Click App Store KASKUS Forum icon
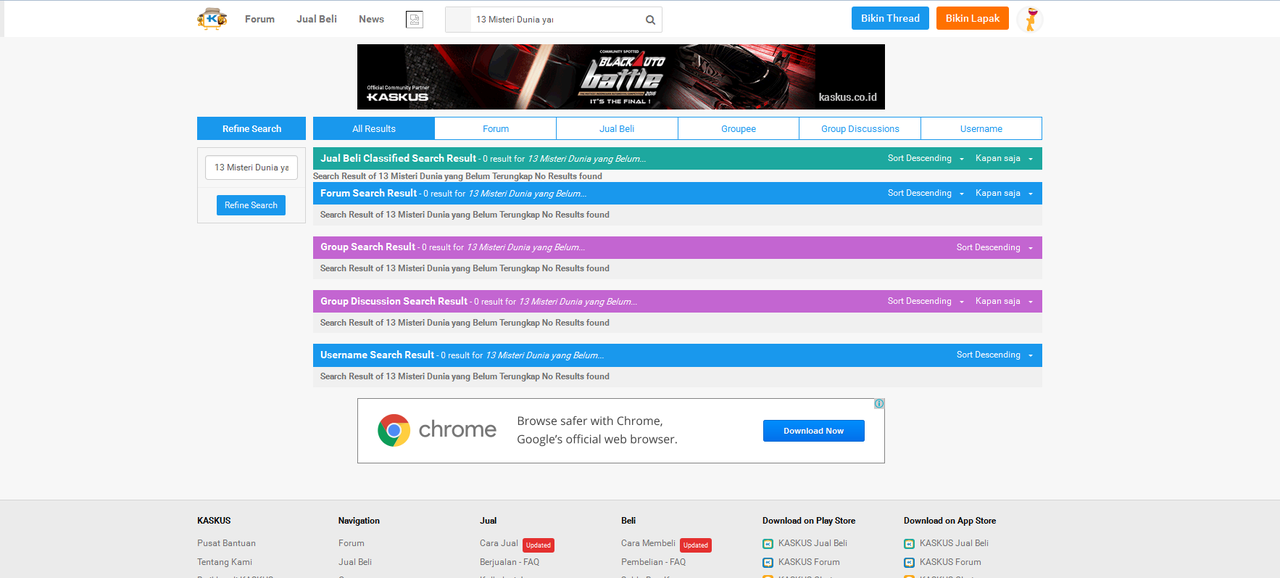This screenshot has width=1280, height=578. [909, 562]
